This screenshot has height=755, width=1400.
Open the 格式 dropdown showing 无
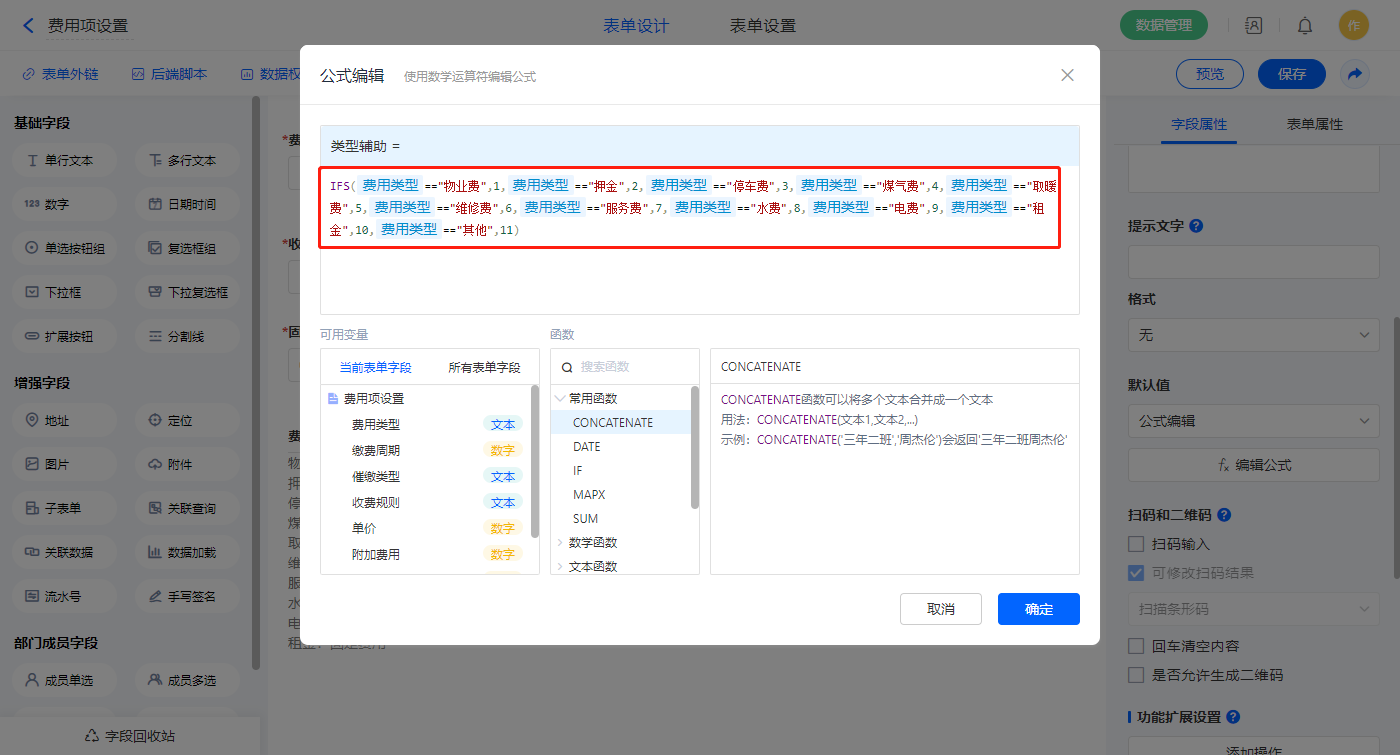pos(1253,335)
